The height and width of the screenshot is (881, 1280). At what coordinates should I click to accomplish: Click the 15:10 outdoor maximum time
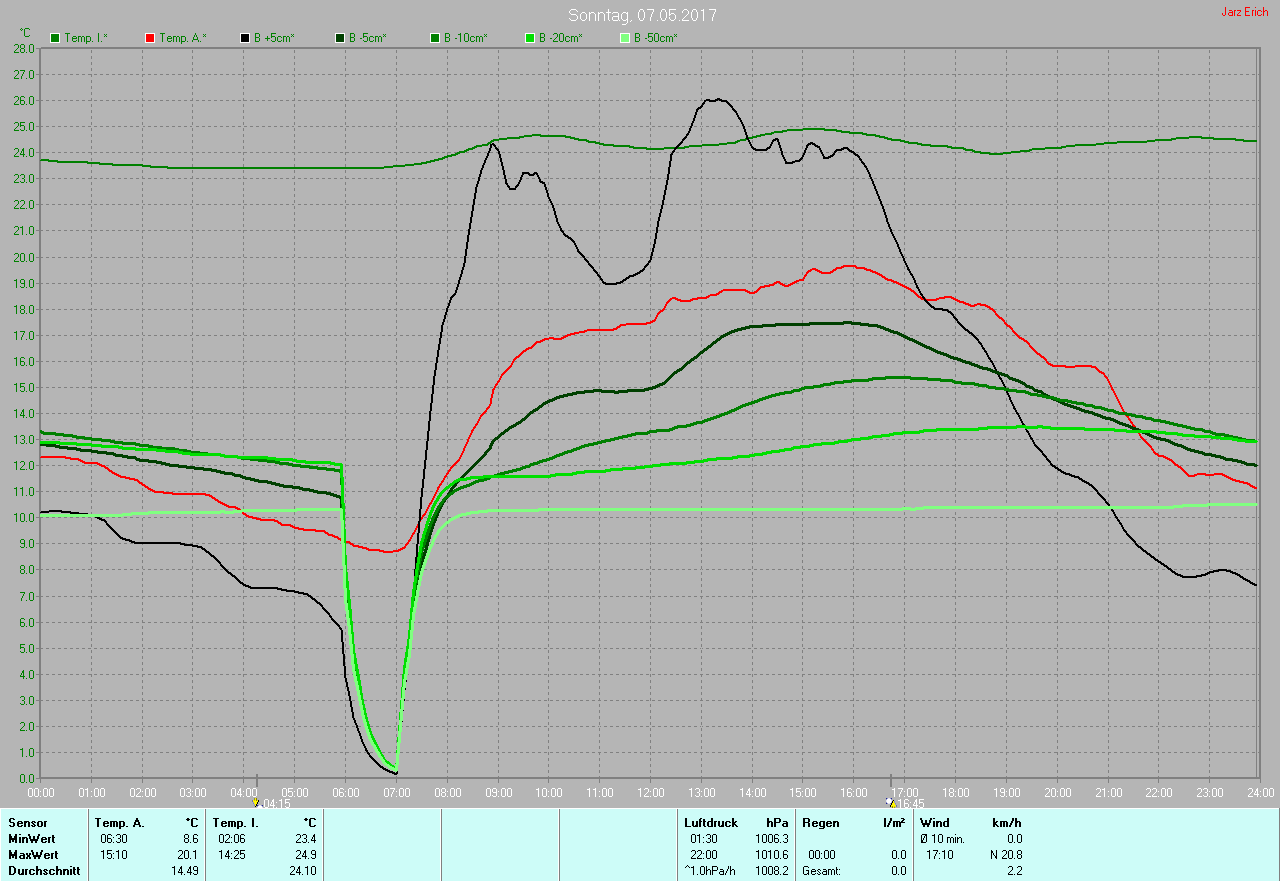tap(114, 855)
